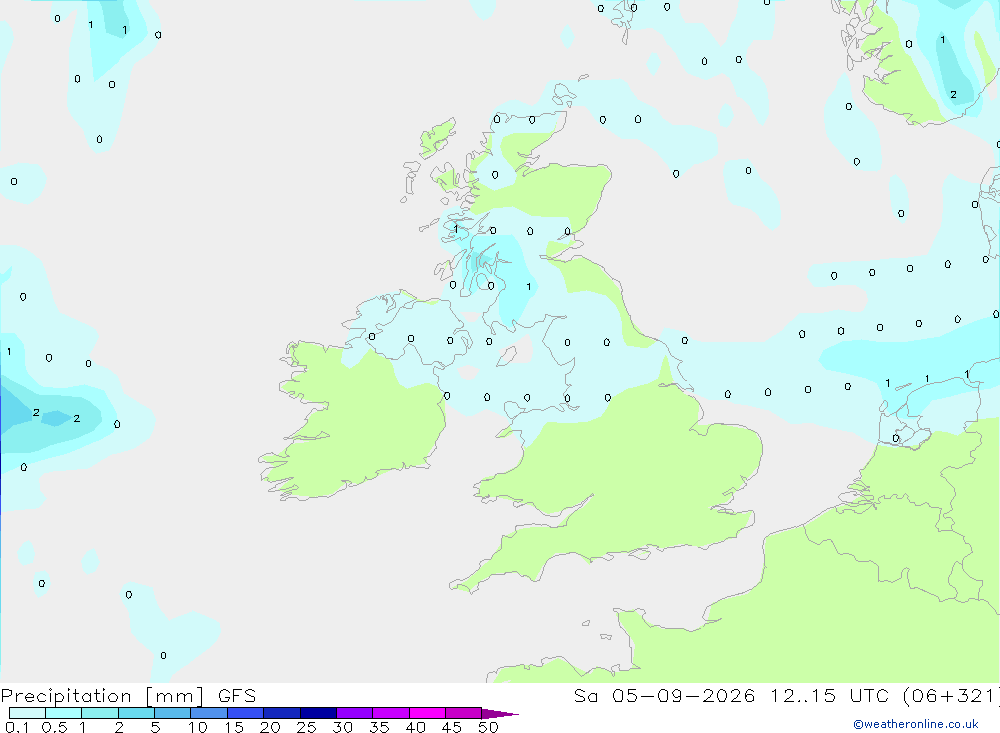Click the '30' legend tick label
The width and height of the screenshot is (1000, 733).
pyautogui.click(x=342, y=727)
